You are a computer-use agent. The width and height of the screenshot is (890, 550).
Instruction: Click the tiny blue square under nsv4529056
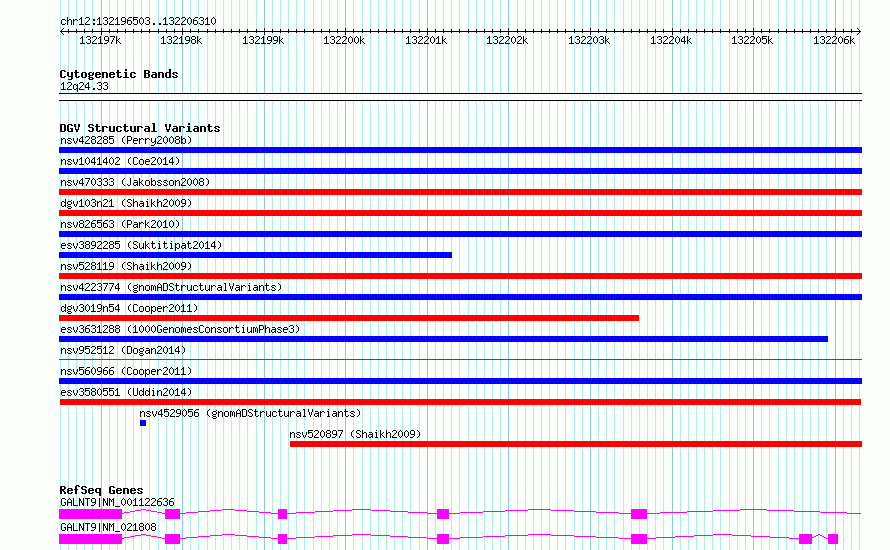point(143,423)
